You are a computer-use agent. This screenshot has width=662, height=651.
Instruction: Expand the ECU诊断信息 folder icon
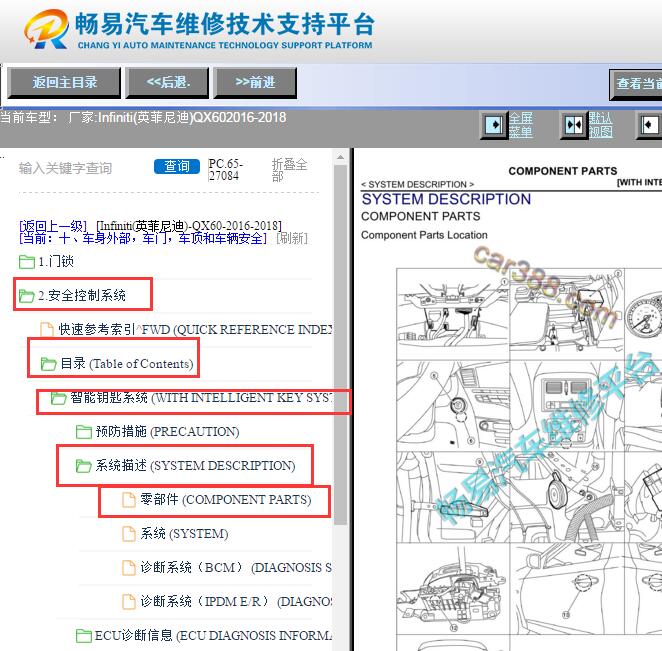(x=84, y=636)
